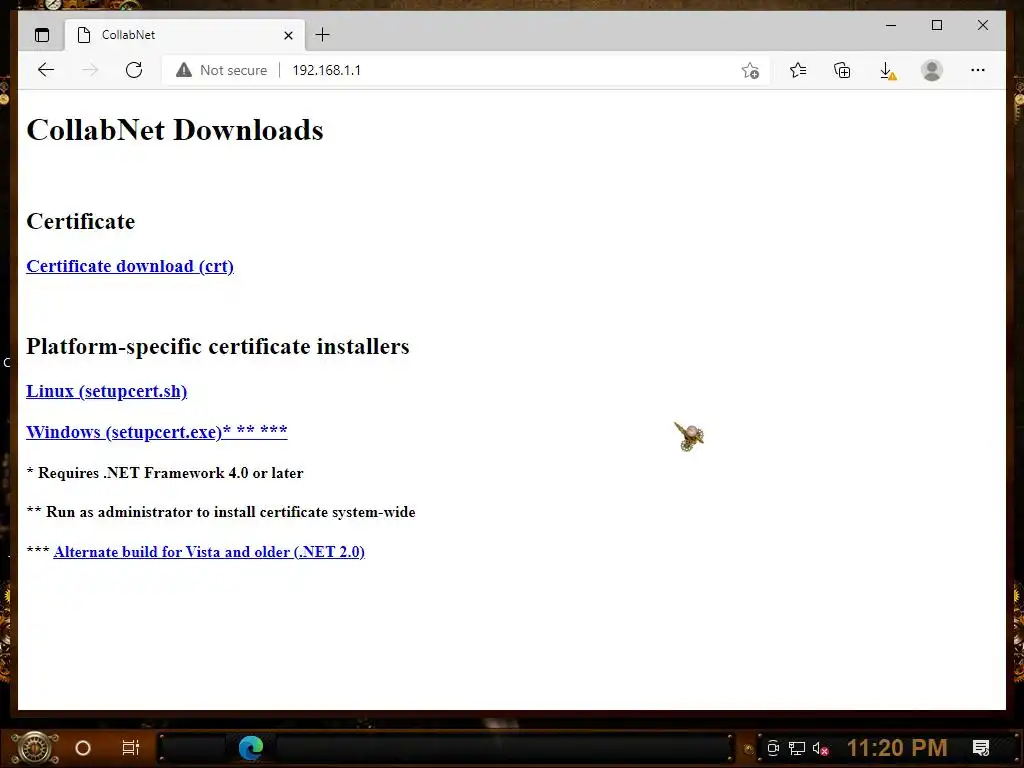Click the CollabNet Downloads heading text
The height and width of the screenshot is (768, 1024).
click(x=175, y=130)
